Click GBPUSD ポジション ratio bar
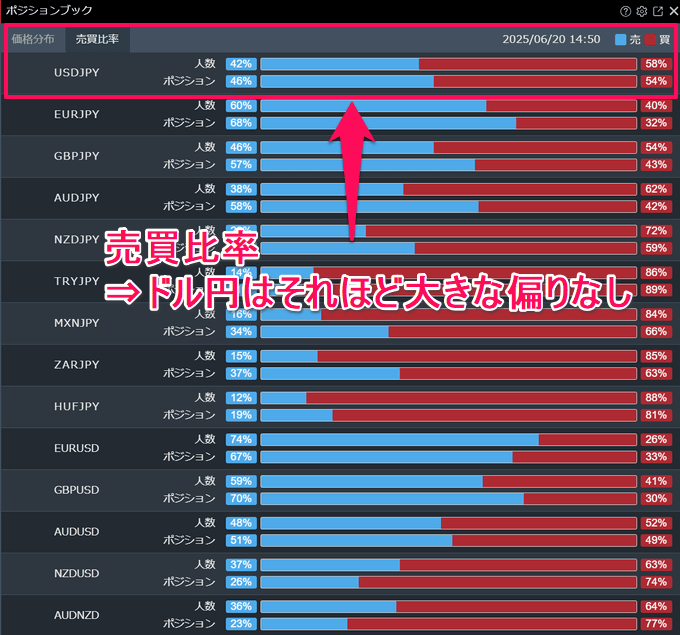Screen dimensions: 680x635 click(x=448, y=498)
